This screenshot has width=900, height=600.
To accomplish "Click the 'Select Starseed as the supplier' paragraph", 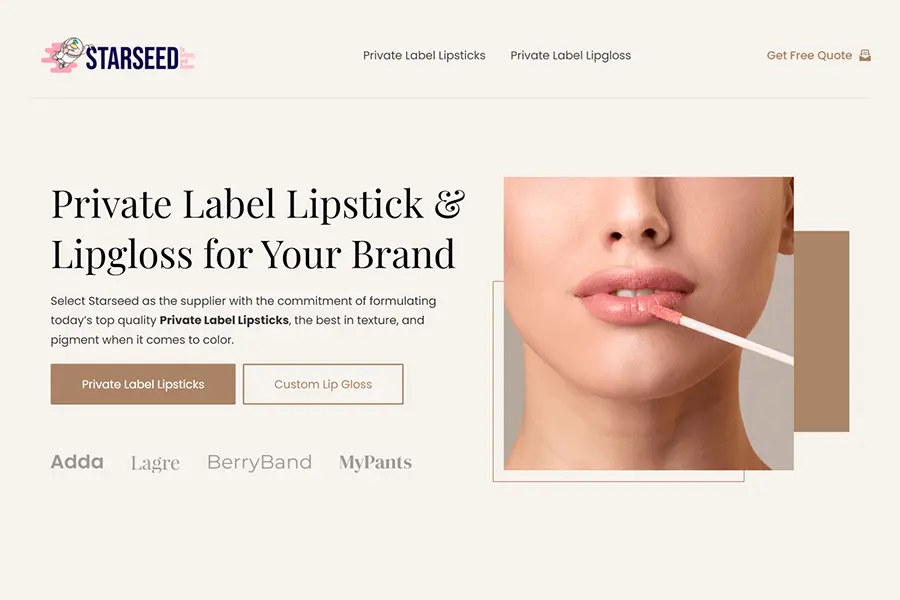I will coord(243,320).
